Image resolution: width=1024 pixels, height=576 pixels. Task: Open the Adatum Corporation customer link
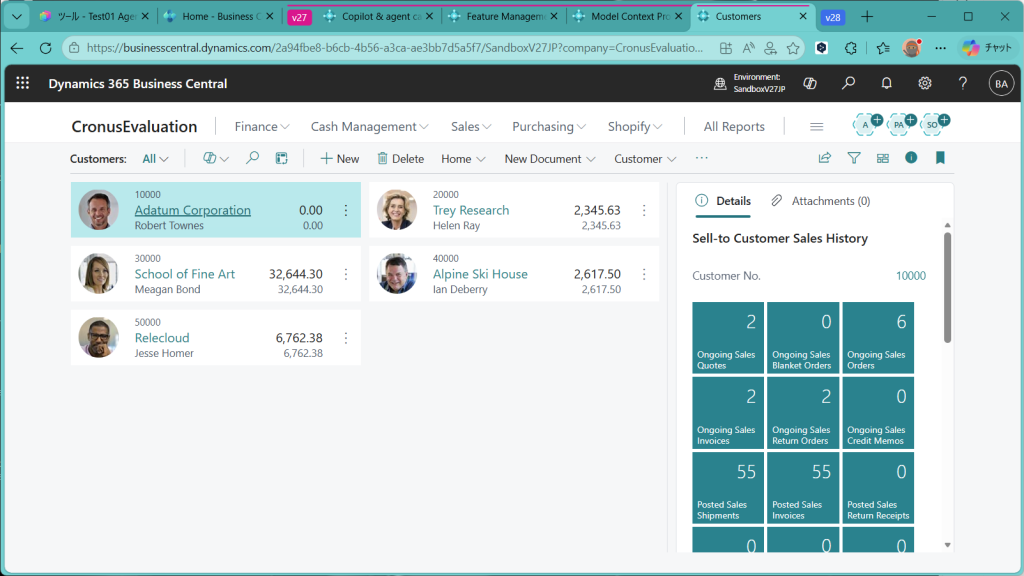click(192, 210)
